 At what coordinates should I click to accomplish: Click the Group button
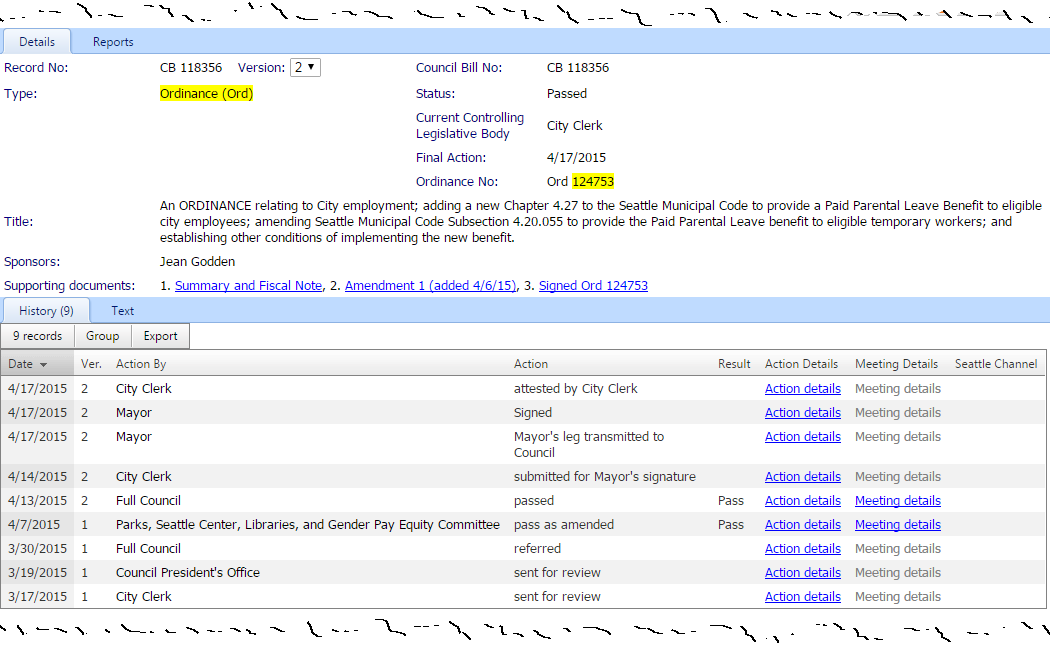pyautogui.click(x=102, y=336)
